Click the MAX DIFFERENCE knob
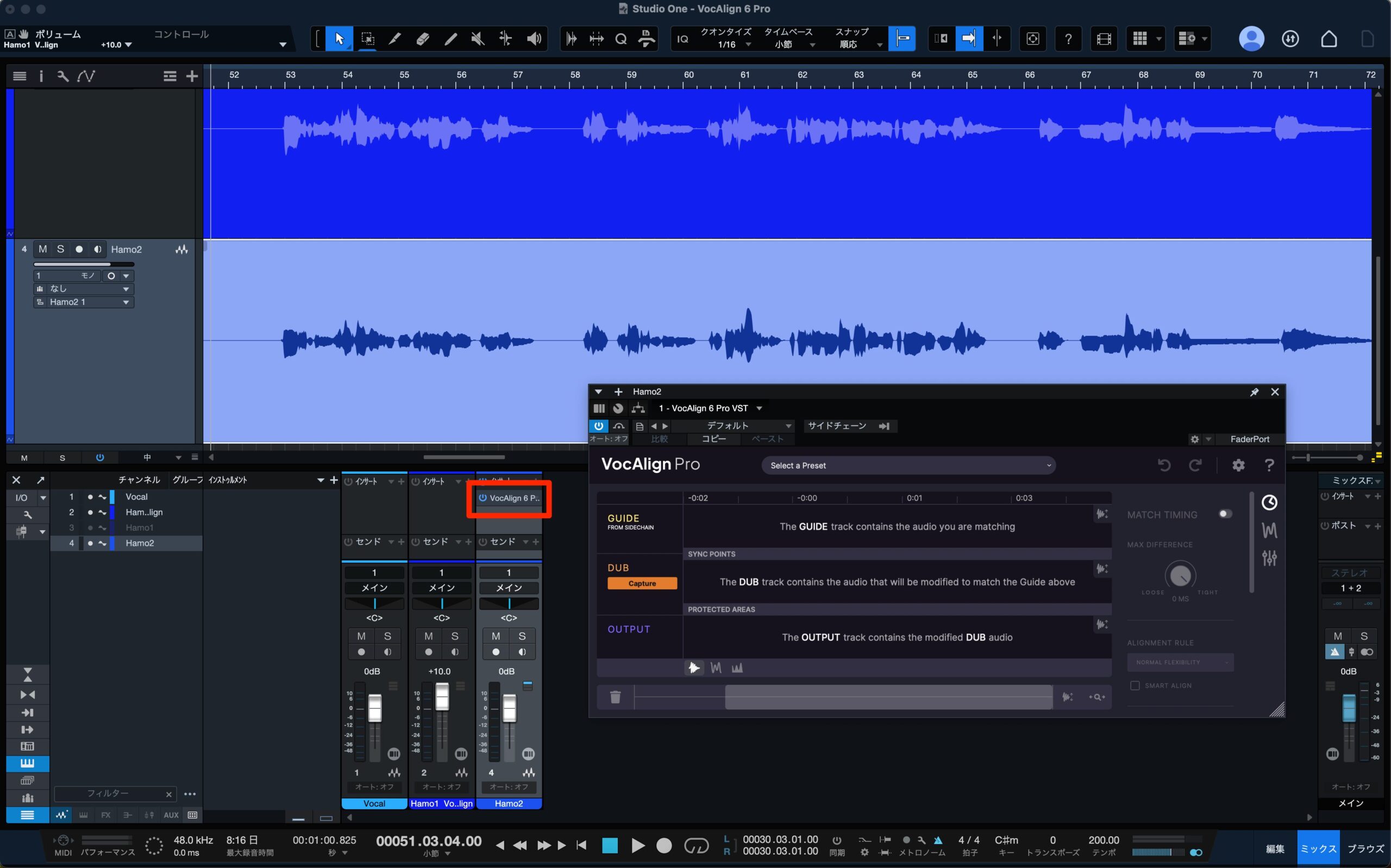1391x868 pixels. [x=1180, y=575]
